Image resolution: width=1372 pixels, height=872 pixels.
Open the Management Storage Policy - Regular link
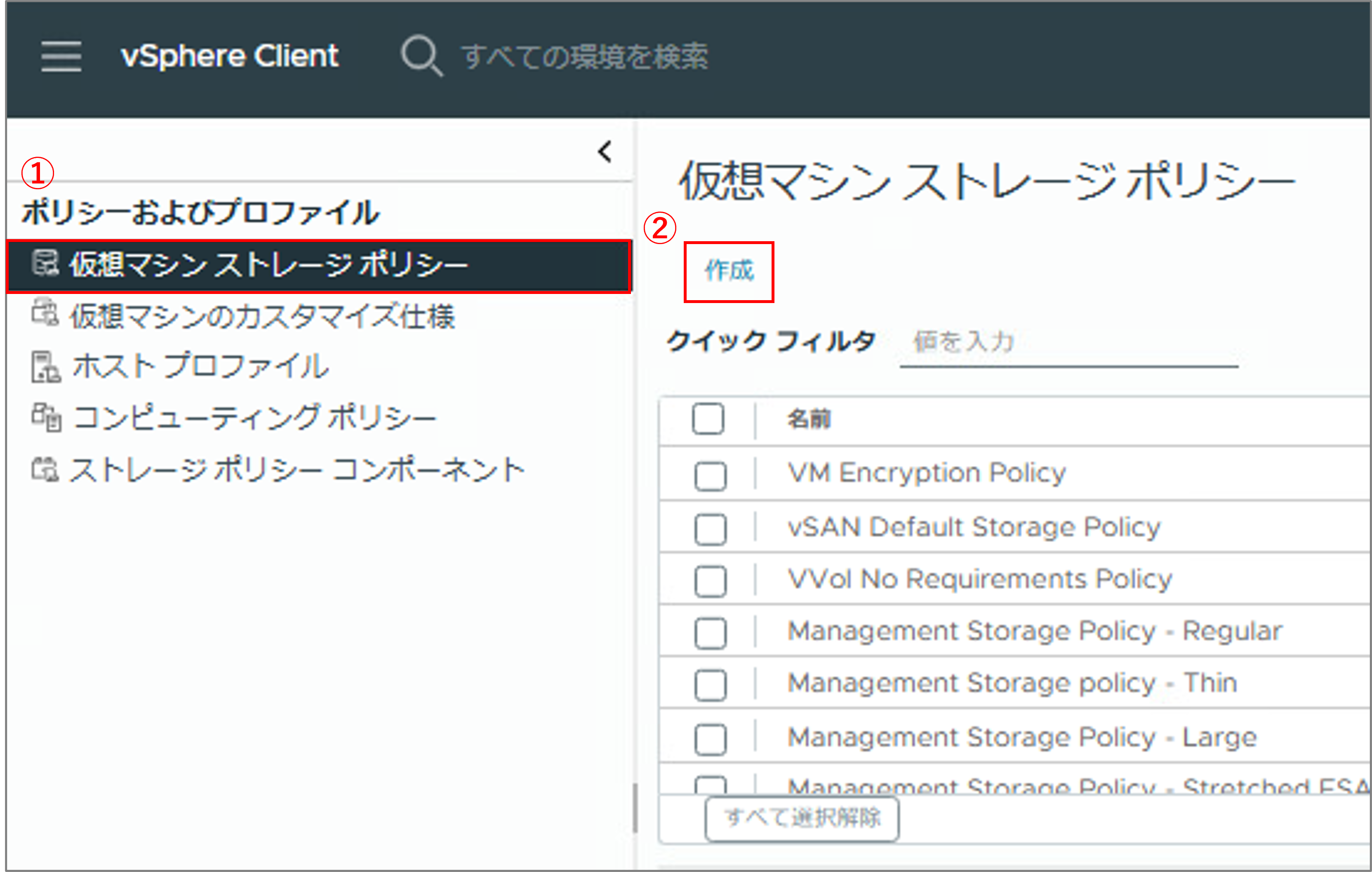click(x=1034, y=631)
